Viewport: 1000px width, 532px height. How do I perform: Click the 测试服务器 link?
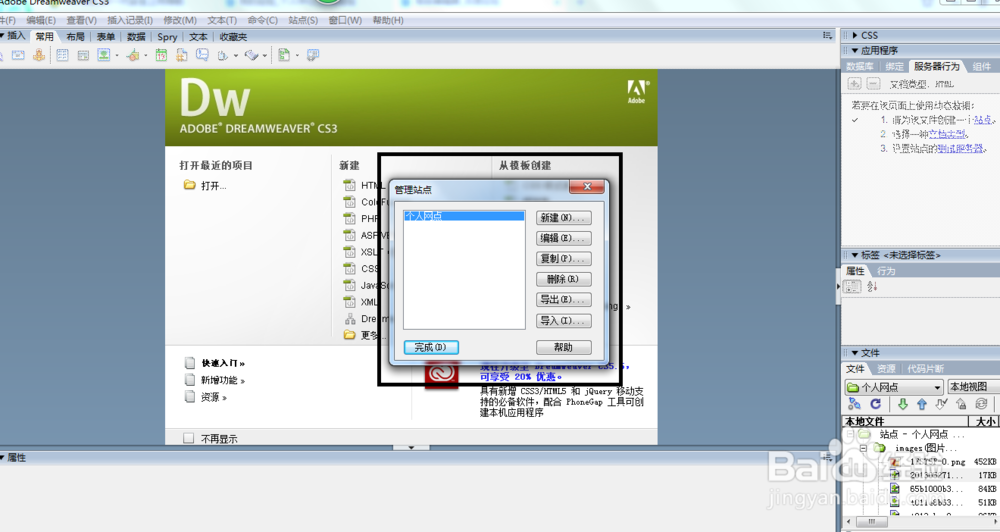pyautogui.click(x=960, y=149)
